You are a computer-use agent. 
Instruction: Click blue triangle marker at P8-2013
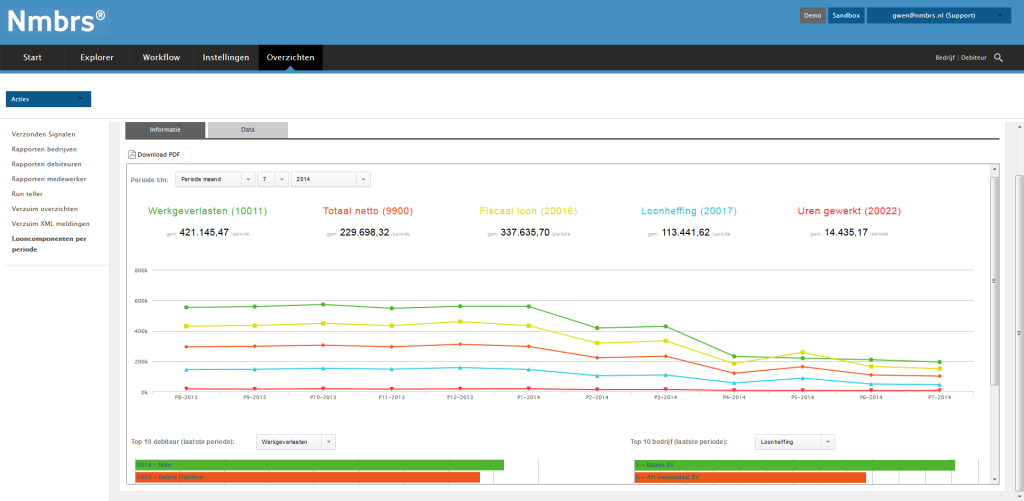pos(186,370)
